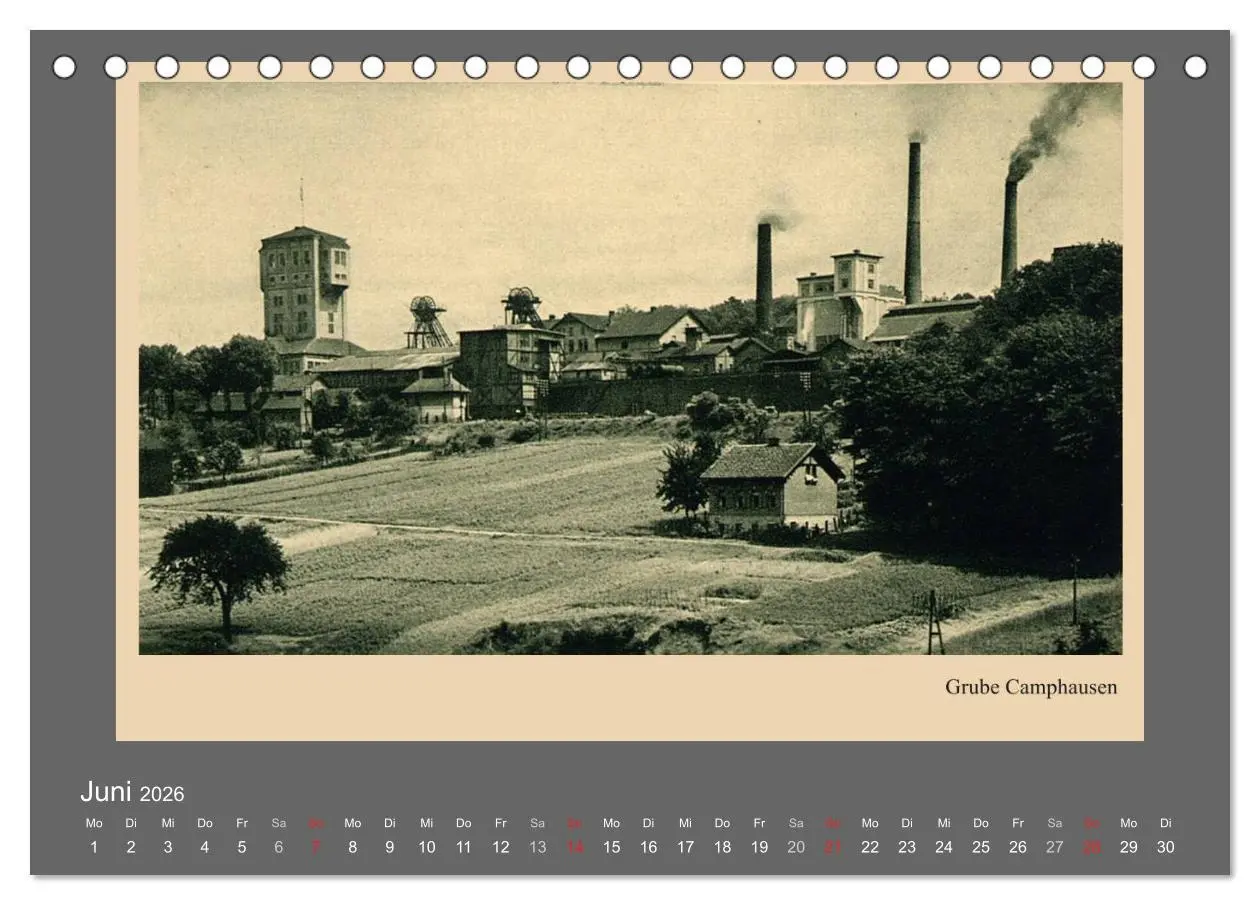Viewport: 1260px width, 905px height.
Task: Select Sunday 21 in red
Action: tap(833, 847)
